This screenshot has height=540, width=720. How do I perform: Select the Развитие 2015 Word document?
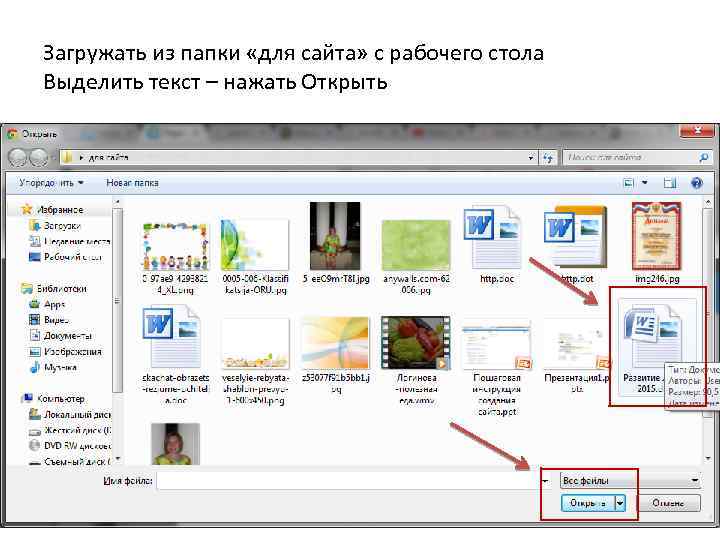tap(655, 347)
